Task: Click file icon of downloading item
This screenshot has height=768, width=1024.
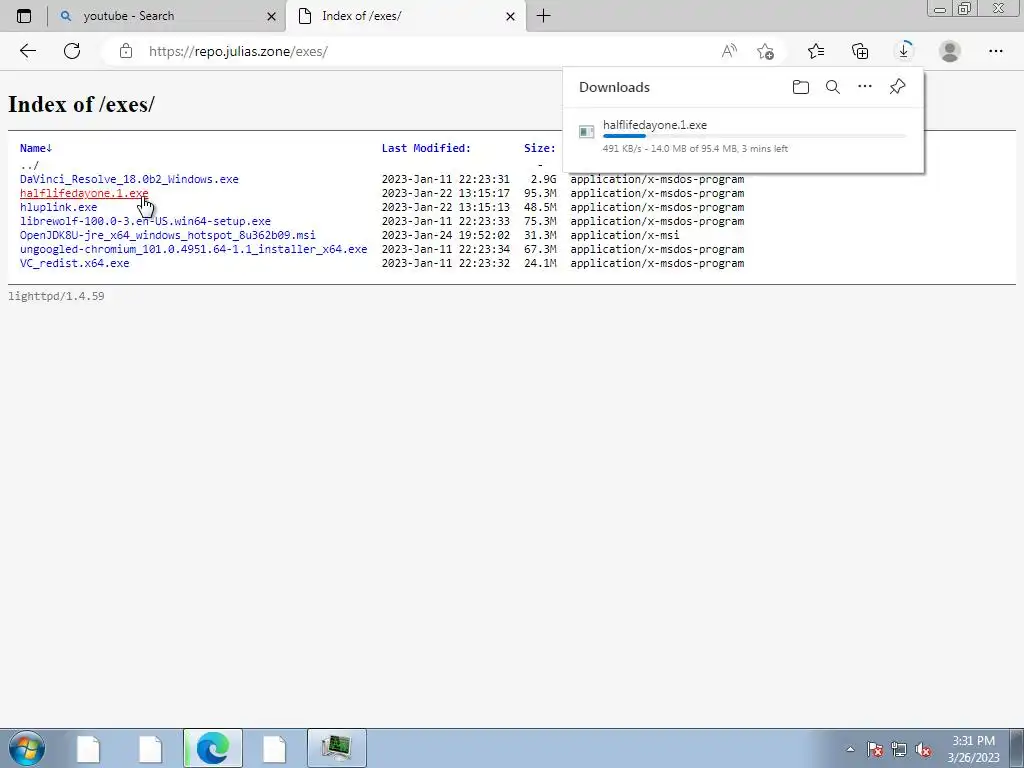Action: coord(586,132)
